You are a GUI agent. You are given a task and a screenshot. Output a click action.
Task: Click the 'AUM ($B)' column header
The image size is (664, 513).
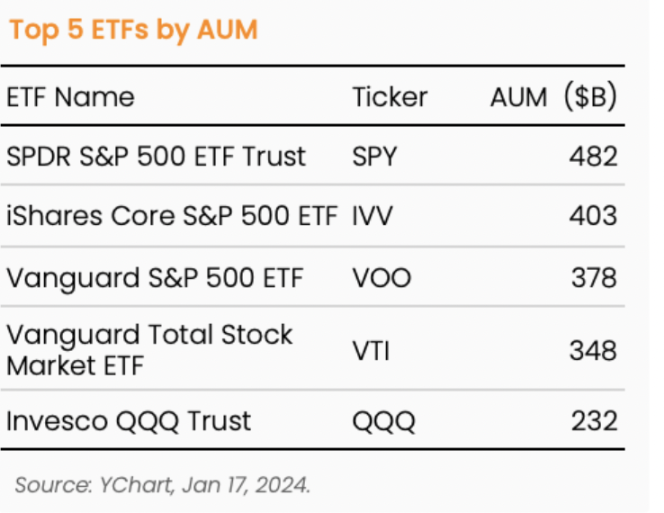(553, 97)
